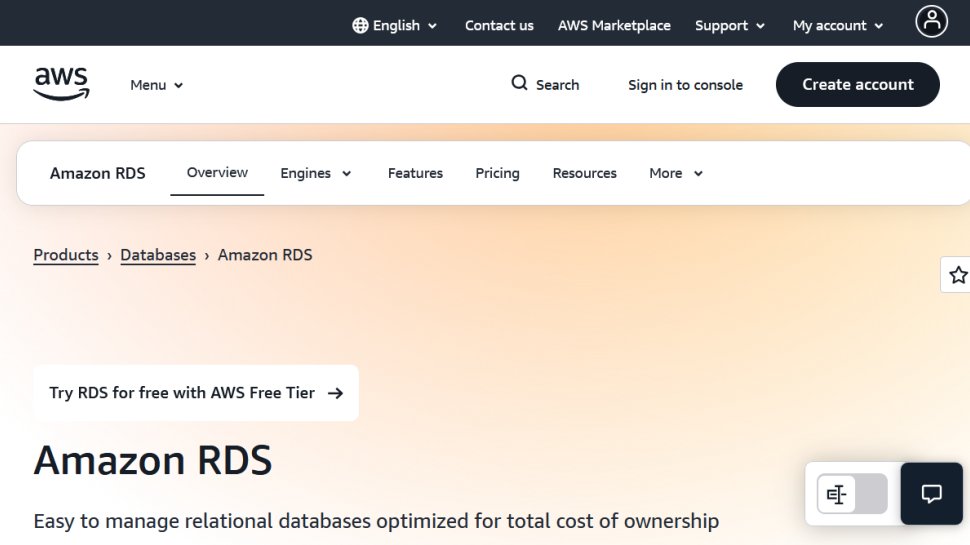Toggle the page layout switch
Screen dimensions: 970x545
pyautogui.click(x=852, y=494)
